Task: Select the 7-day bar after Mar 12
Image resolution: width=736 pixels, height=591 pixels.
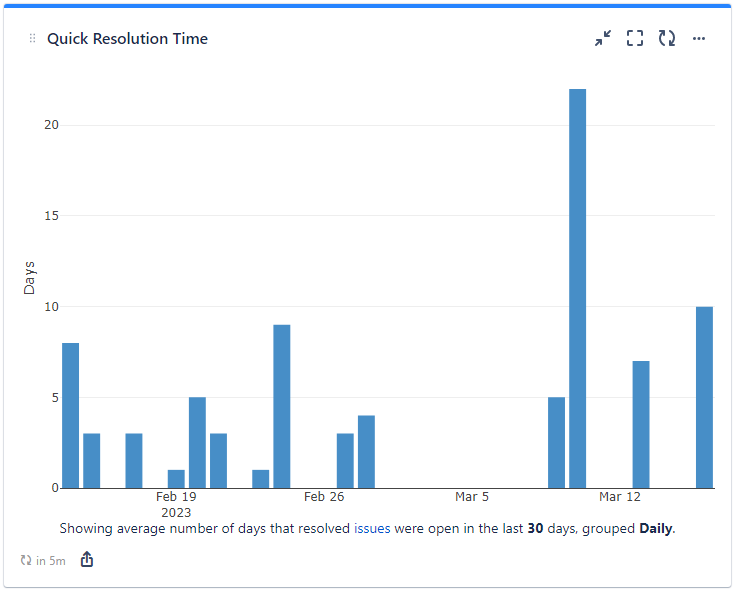Action: coord(641,424)
